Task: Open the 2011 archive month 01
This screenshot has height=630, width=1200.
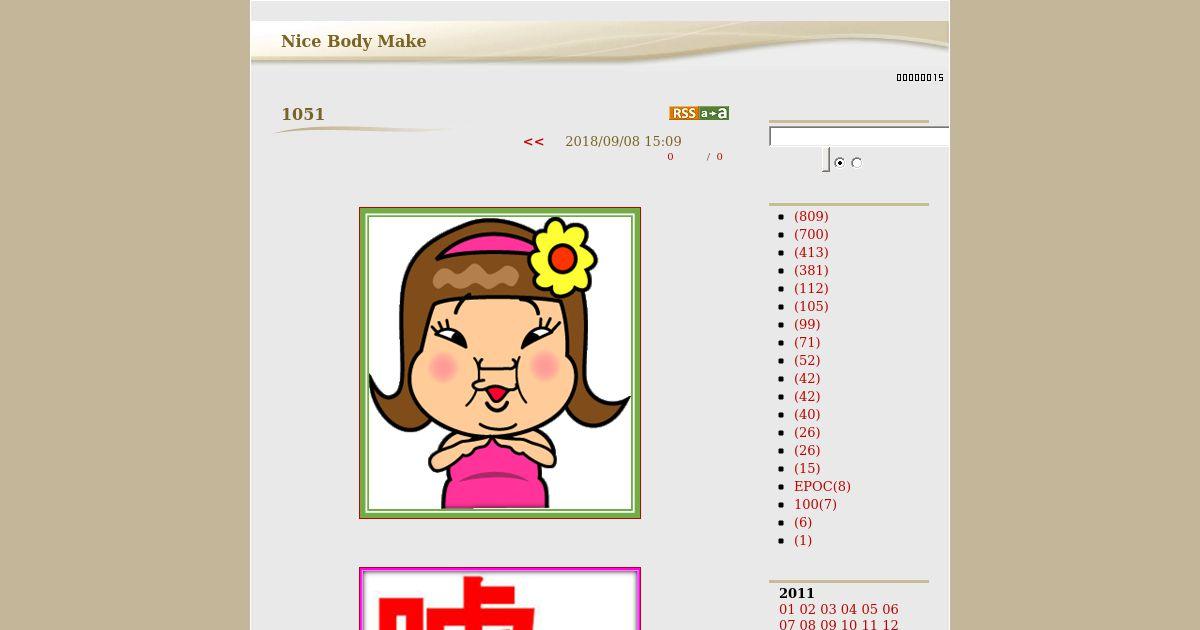Action: [787, 609]
